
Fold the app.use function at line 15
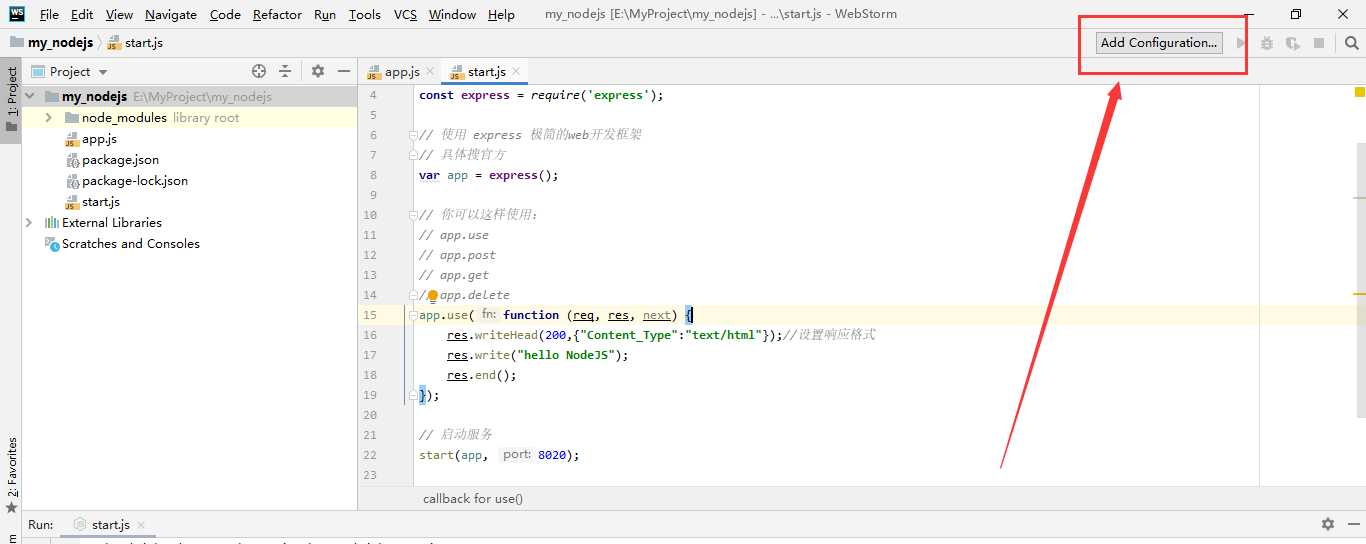coord(411,315)
